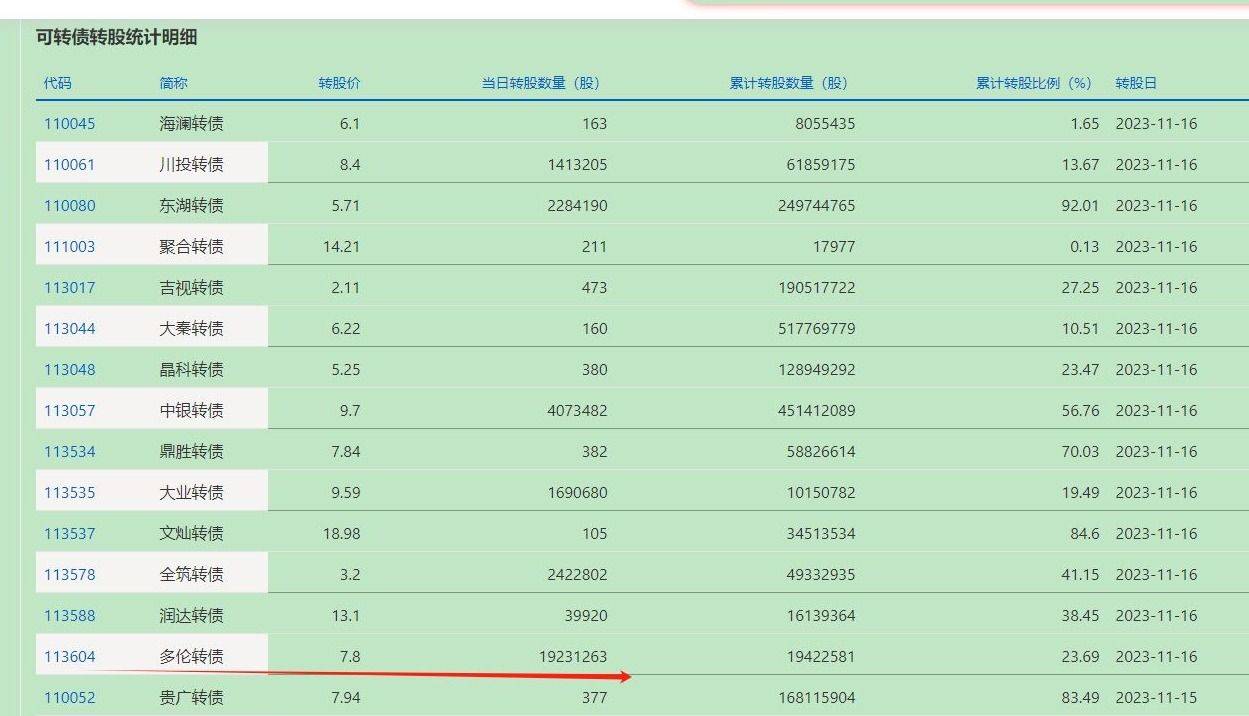The width and height of the screenshot is (1249, 716).
Task: Click the 累计转股比例（%） column header
Action: (1034, 83)
